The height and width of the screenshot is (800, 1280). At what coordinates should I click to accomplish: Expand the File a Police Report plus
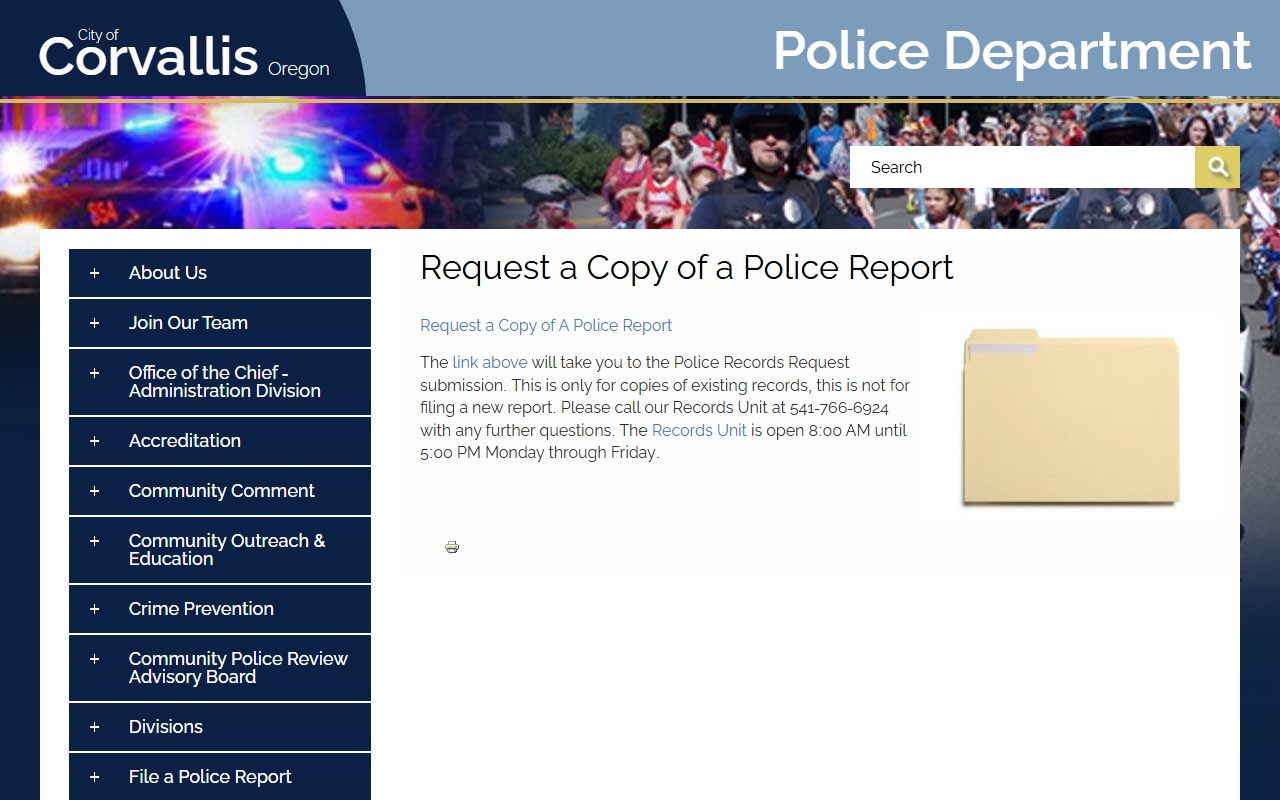[94, 777]
